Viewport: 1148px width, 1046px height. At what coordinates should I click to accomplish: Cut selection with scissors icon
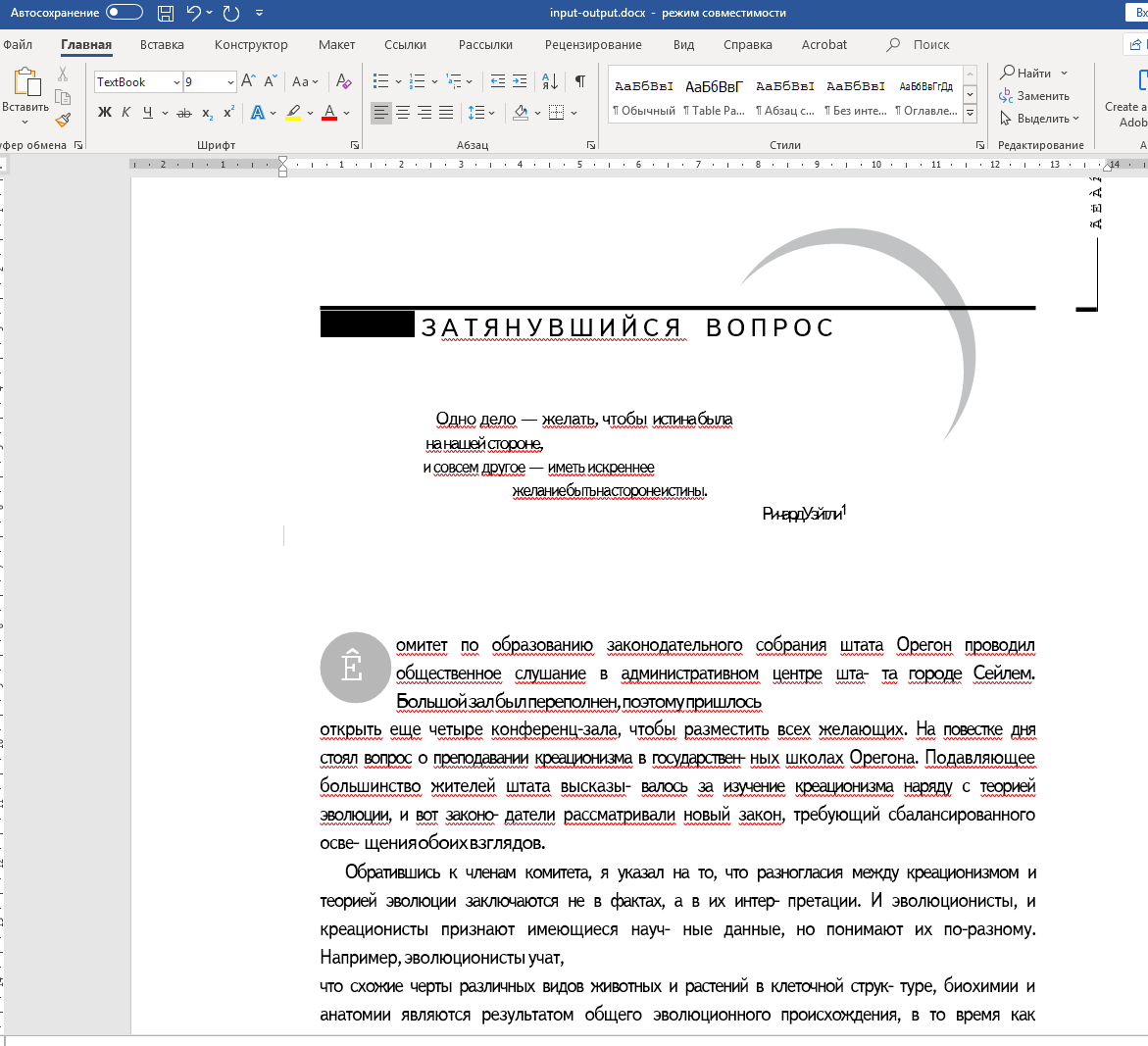pyautogui.click(x=63, y=74)
